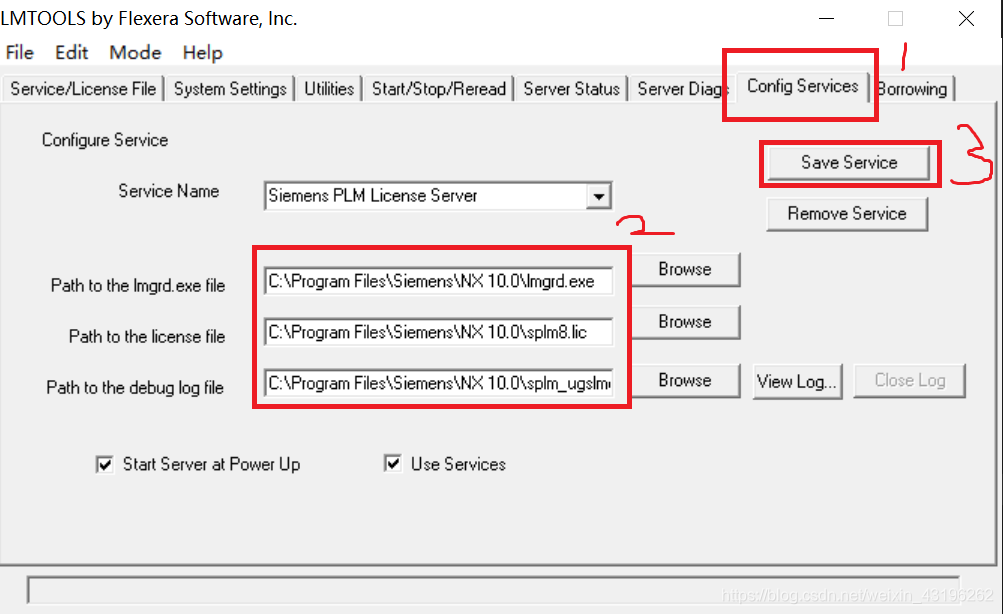Browse for the debug log file
The width and height of the screenshot is (1003, 614).
[x=685, y=381]
